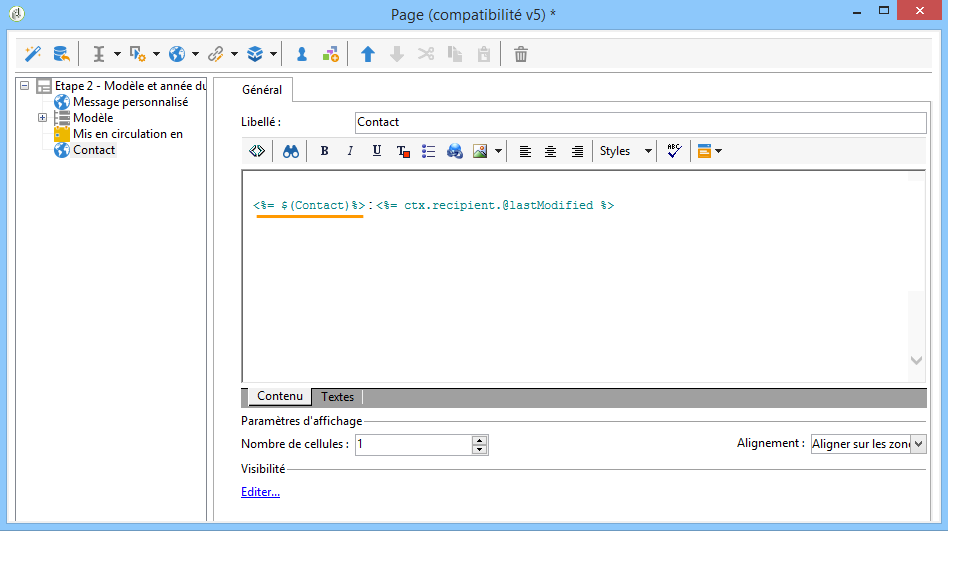Click the database with undo arrow icon
Viewport: 979px width, 561px height.
coord(61,54)
